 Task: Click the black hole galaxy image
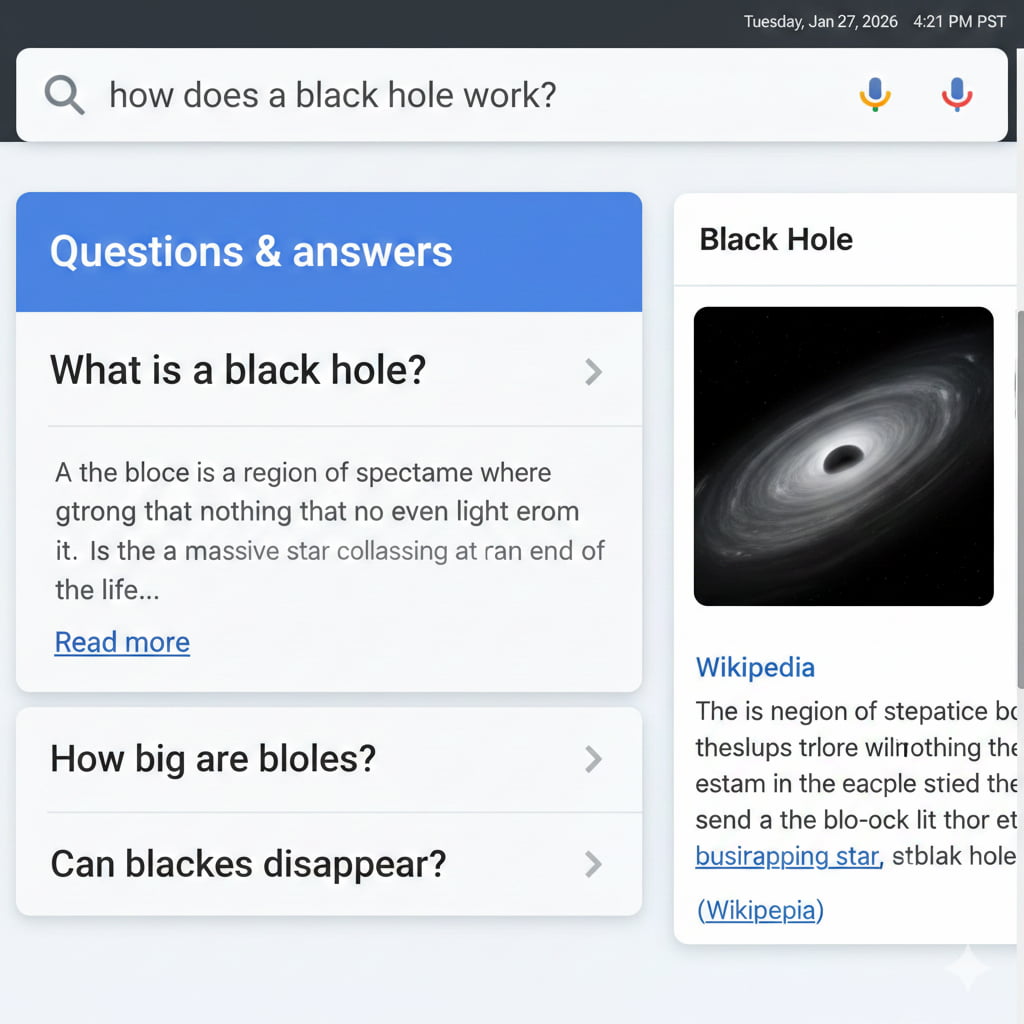click(x=844, y=457)
